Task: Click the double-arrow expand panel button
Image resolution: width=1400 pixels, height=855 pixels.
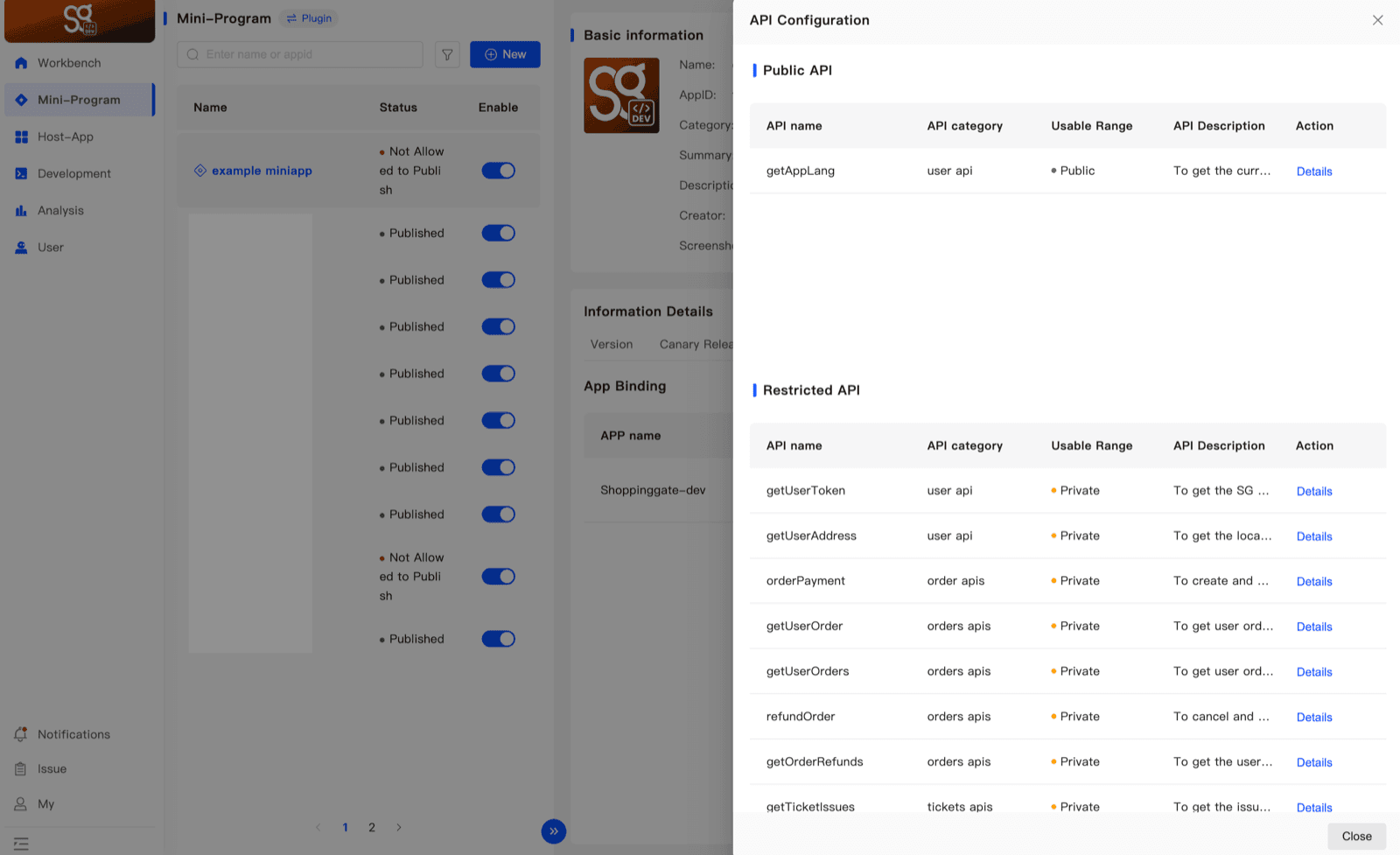Action: click(554, 831)
